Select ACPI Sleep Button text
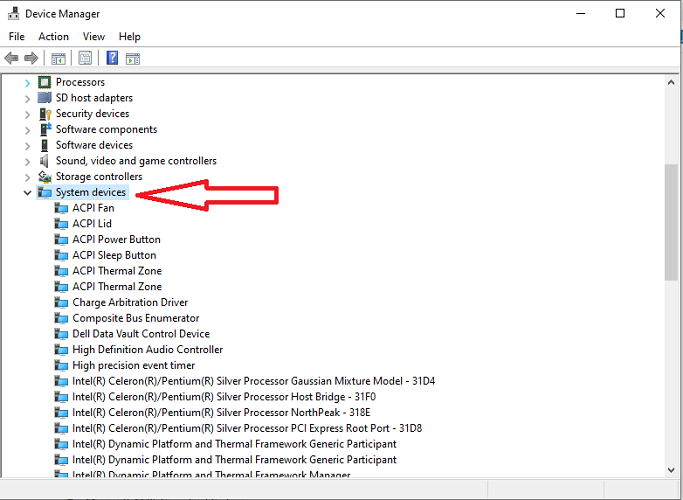Viewport: 683px width, 500px height. [x=114, y=255]
